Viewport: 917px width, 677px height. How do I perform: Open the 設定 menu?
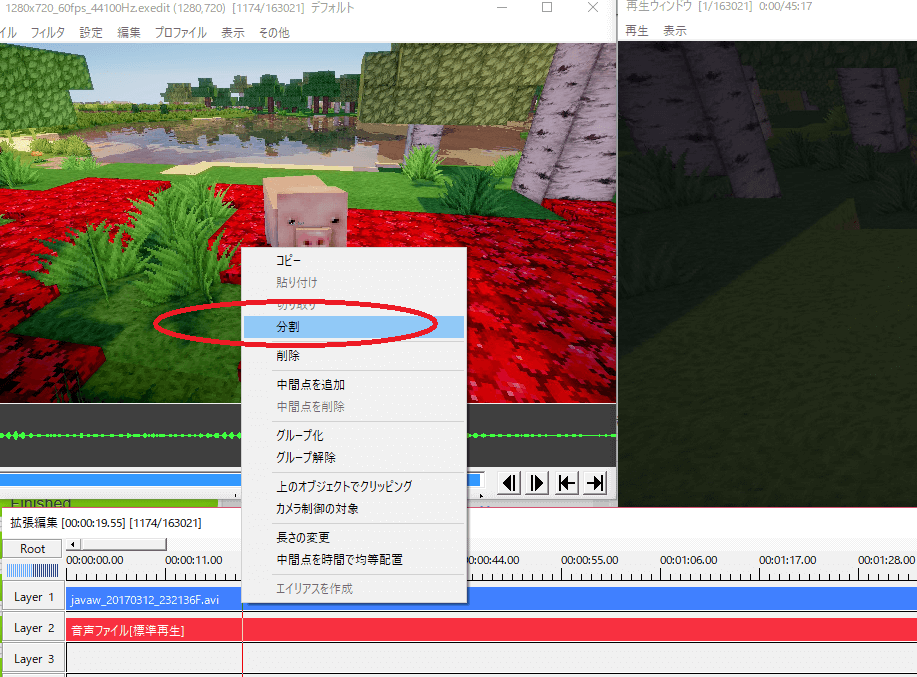coord(91,33)
